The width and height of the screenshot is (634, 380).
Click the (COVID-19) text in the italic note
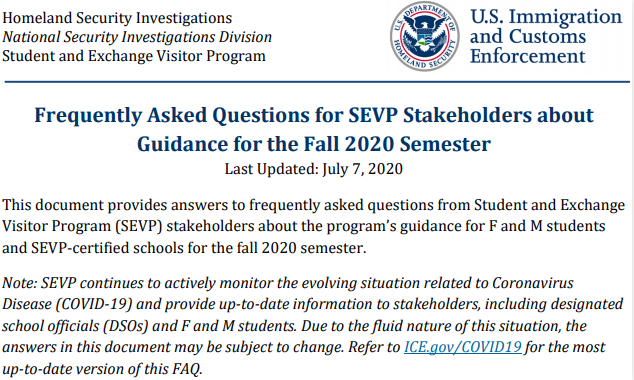pos(94,304)
